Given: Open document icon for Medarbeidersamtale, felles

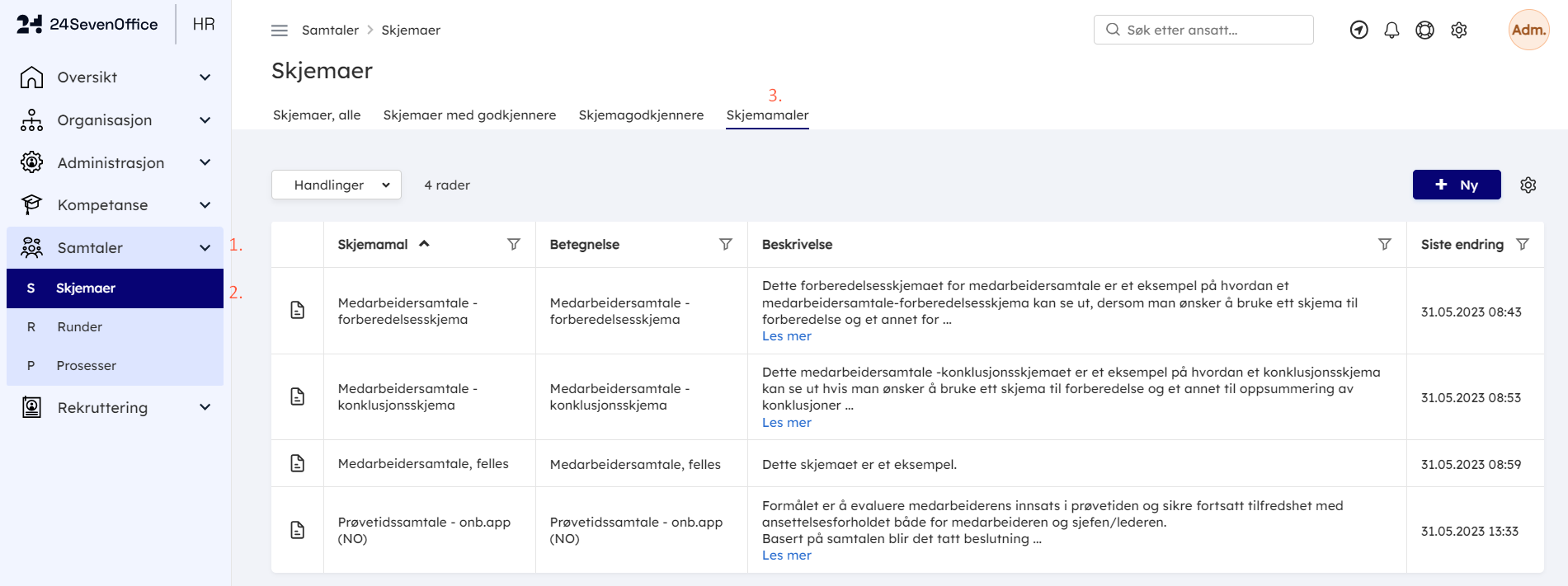Looking at the screenshot, I should point(298,463).
